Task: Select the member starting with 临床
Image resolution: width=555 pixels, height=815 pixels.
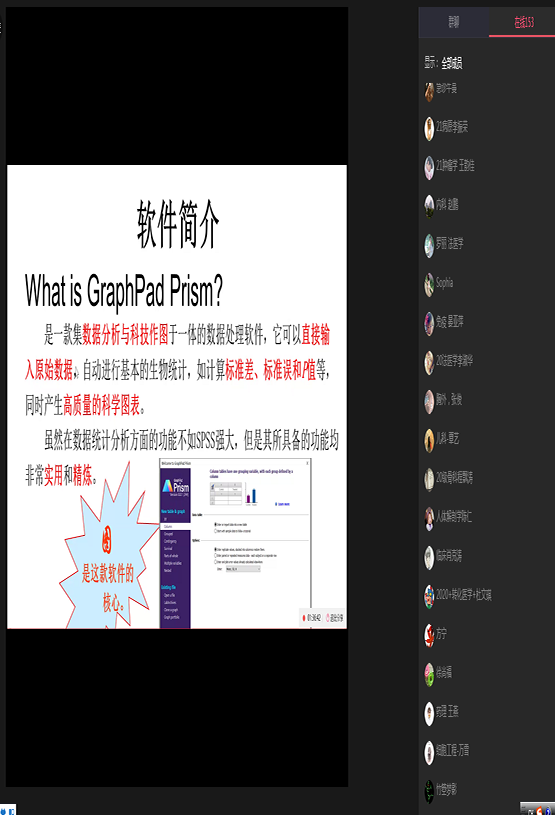Action: tap(449, 556)
